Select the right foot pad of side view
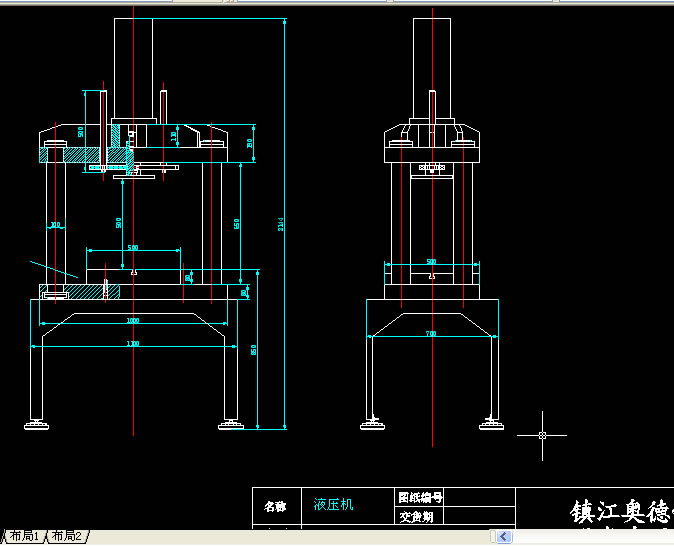This screenshot has height=546, width=674. click(x=491, y=424)
